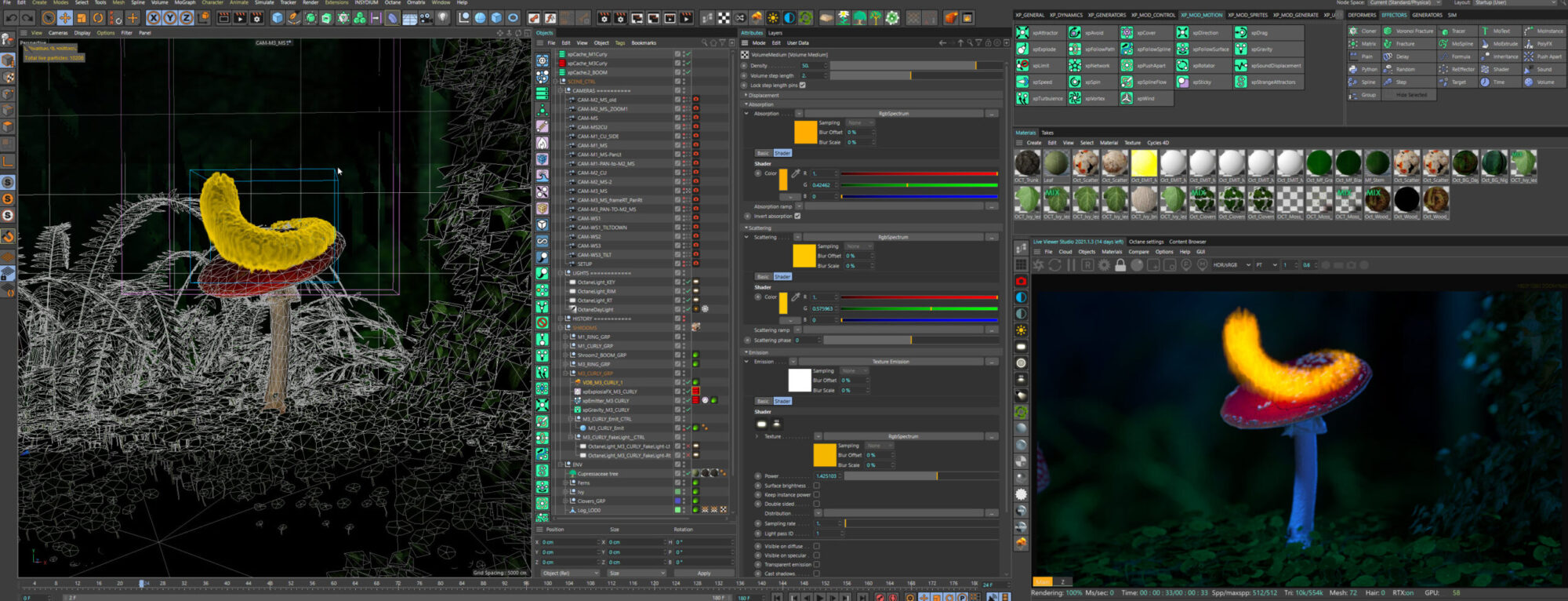
Task: Select Basic tab under Emission
Action: coord(763,401)
